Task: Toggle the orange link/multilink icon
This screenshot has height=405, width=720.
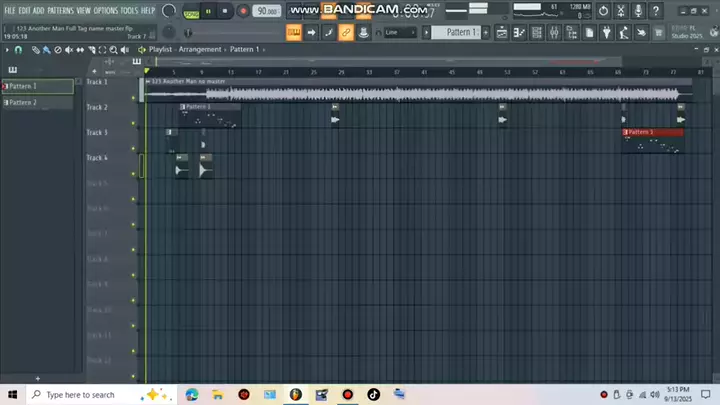Action: (346, 32)
